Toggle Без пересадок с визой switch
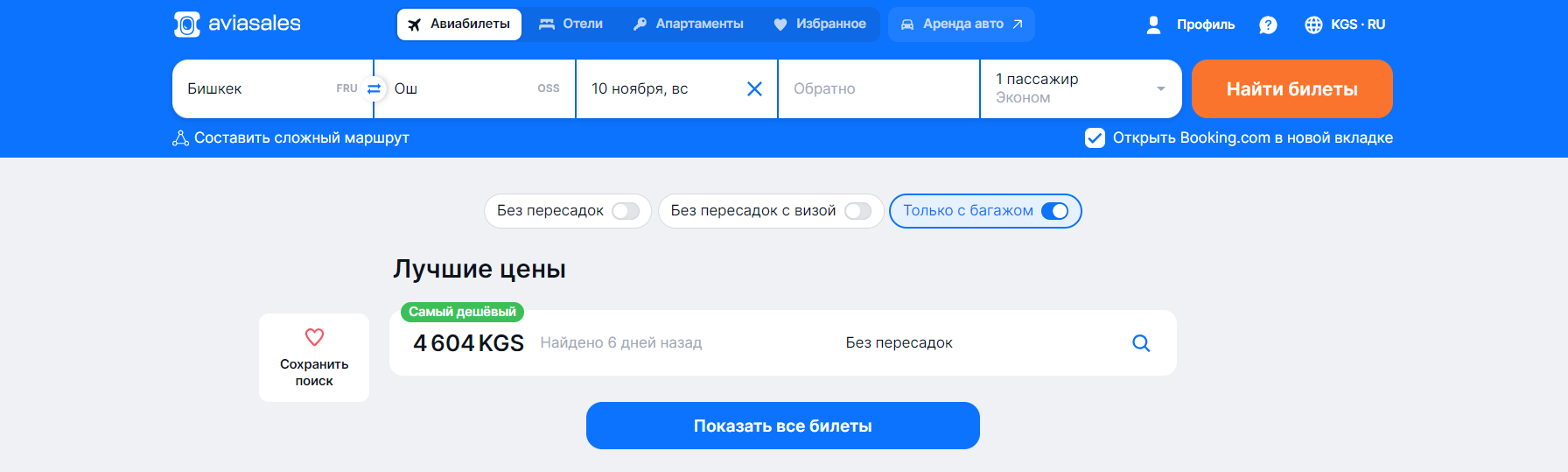1568x472 pixels. coord(858,211)
